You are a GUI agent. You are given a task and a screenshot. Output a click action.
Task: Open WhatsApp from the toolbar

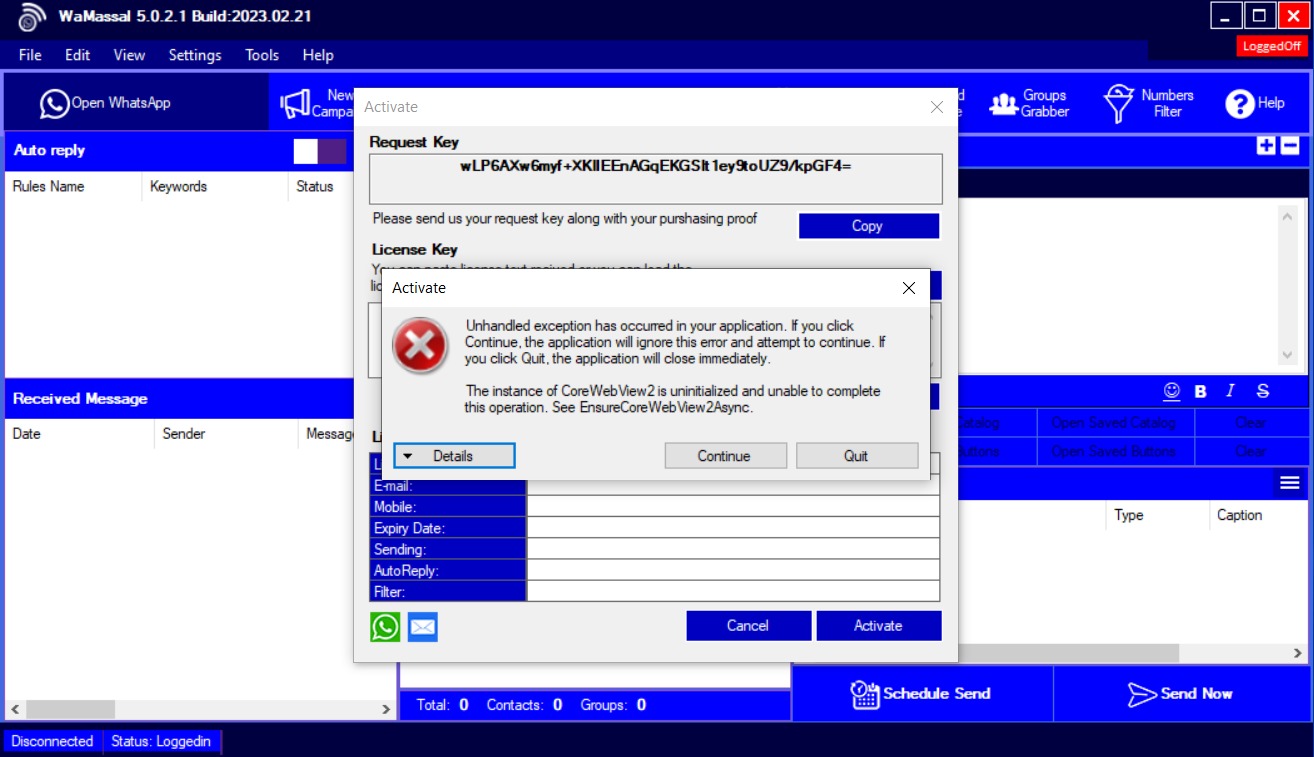click(x=105, y=103)
